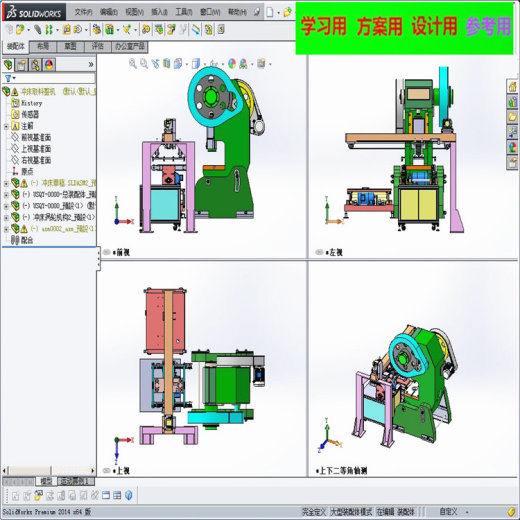Click the Zoom to Area icon
520x520 pixels.
click(144, 64)
